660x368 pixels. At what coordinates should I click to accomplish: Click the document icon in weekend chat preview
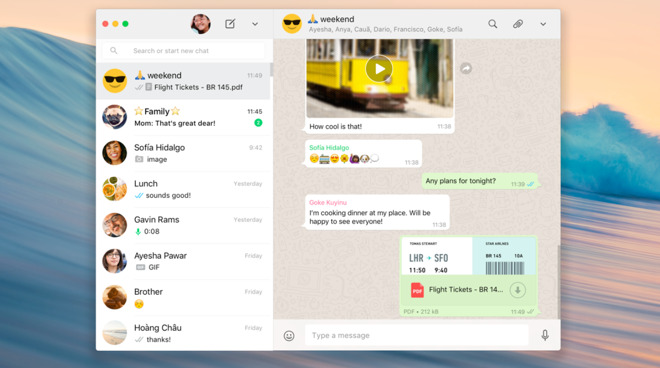[x=149, y=87]
